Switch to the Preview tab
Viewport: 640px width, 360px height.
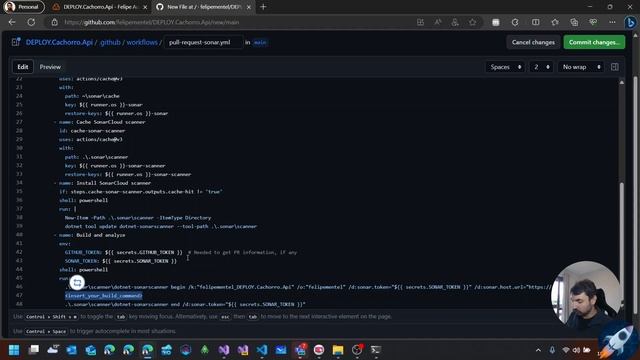[x=50, y=67]
